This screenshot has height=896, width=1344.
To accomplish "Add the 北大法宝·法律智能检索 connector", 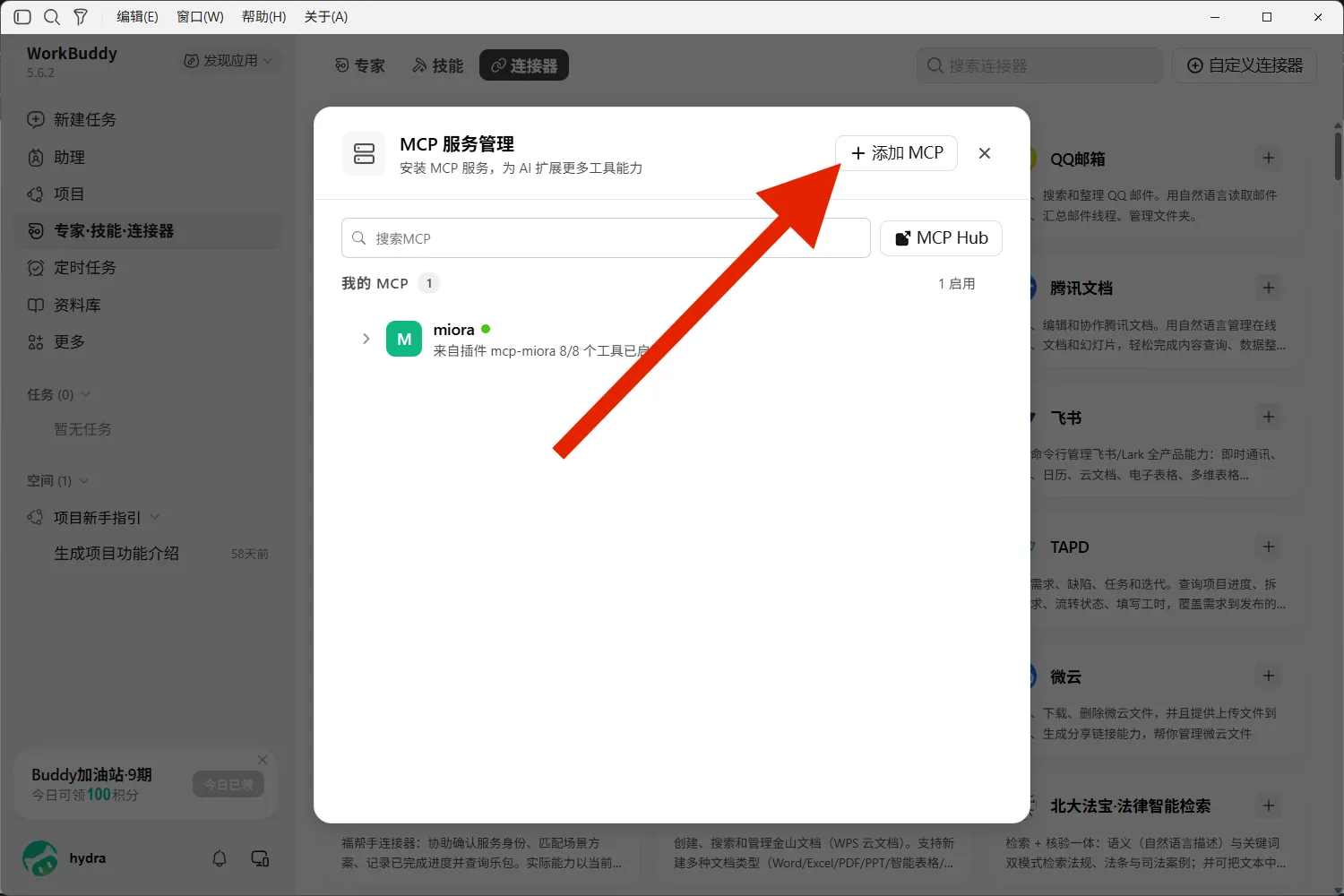I will point(1269,806).
